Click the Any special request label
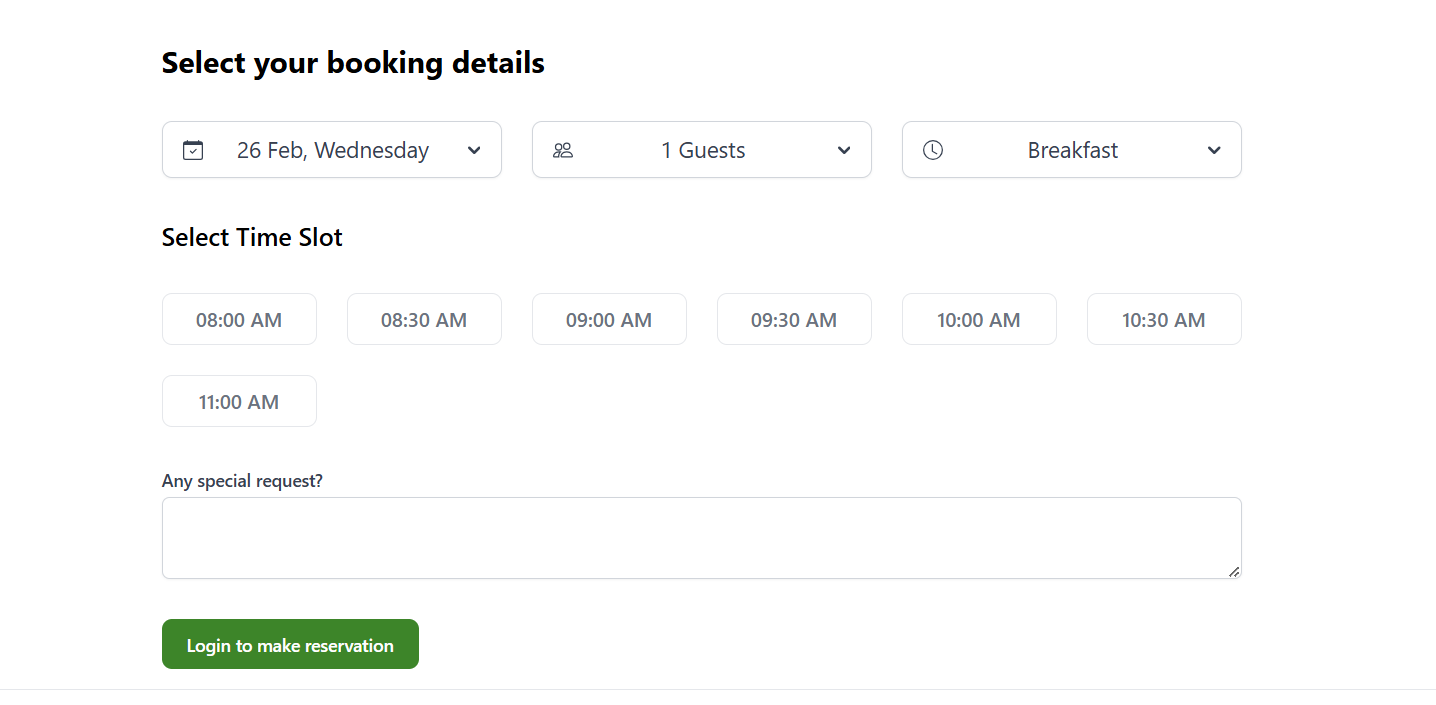This screenshot has height=705, width=1436. pyautogui.click(x=242, y=481)
